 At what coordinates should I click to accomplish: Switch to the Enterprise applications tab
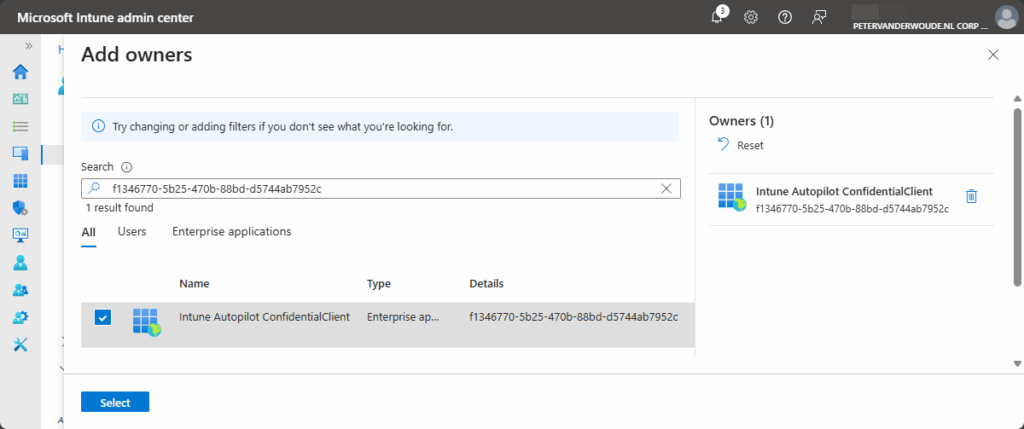pos(231,231)
